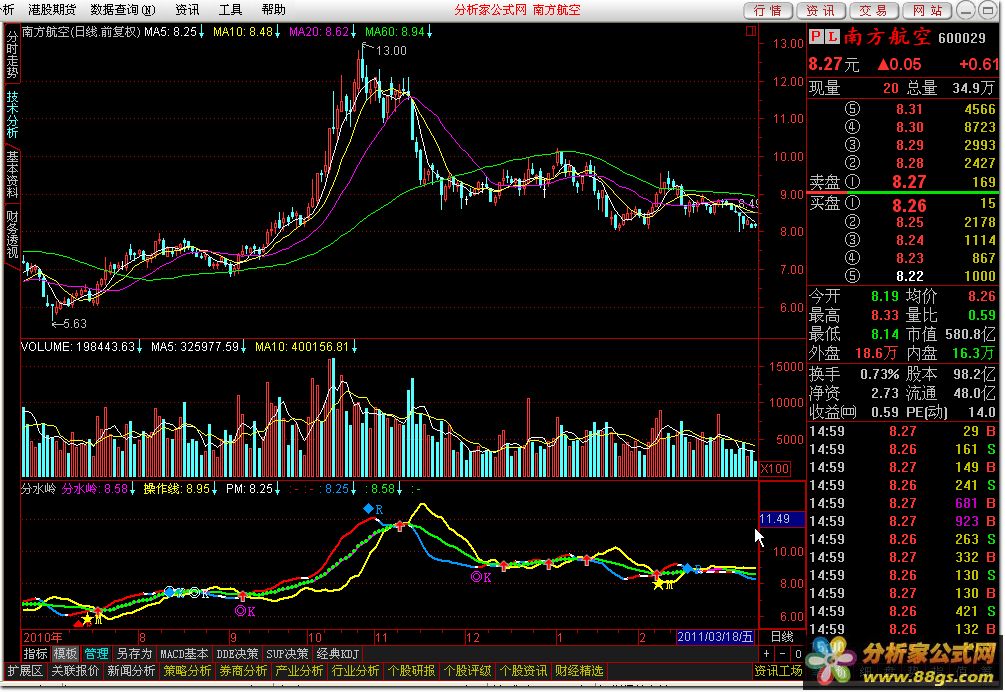Open the 工具 menu
This screenshot has height=692, width=1005.
pos(230,10)
